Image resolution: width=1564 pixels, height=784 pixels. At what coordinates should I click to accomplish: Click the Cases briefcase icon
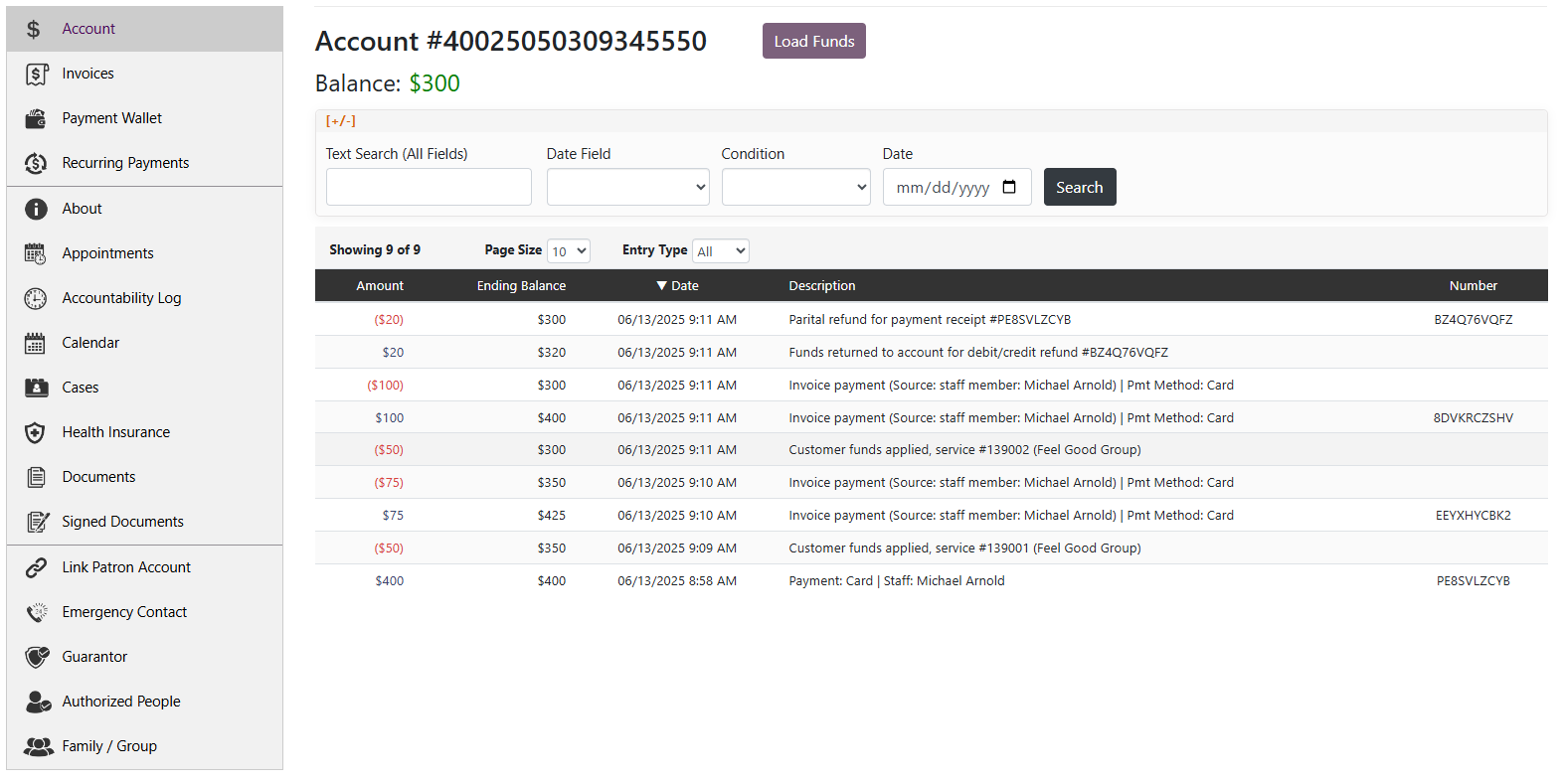36,388
